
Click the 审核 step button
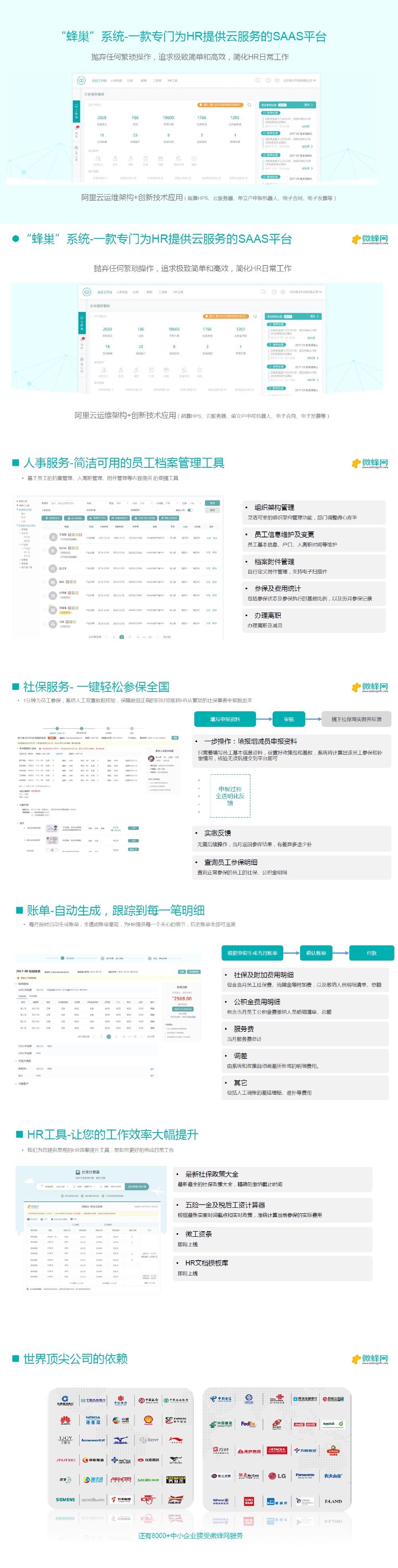[289, 719]
